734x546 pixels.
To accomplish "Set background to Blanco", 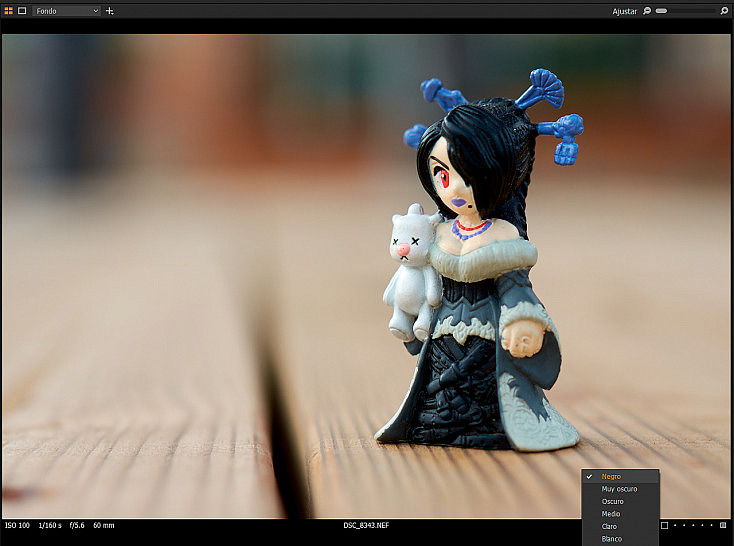I will click(620, 539).
